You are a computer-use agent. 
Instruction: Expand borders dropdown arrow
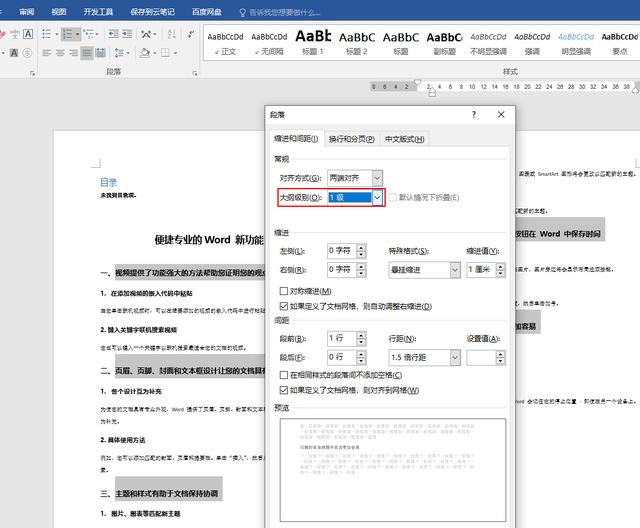pos(175,53)
